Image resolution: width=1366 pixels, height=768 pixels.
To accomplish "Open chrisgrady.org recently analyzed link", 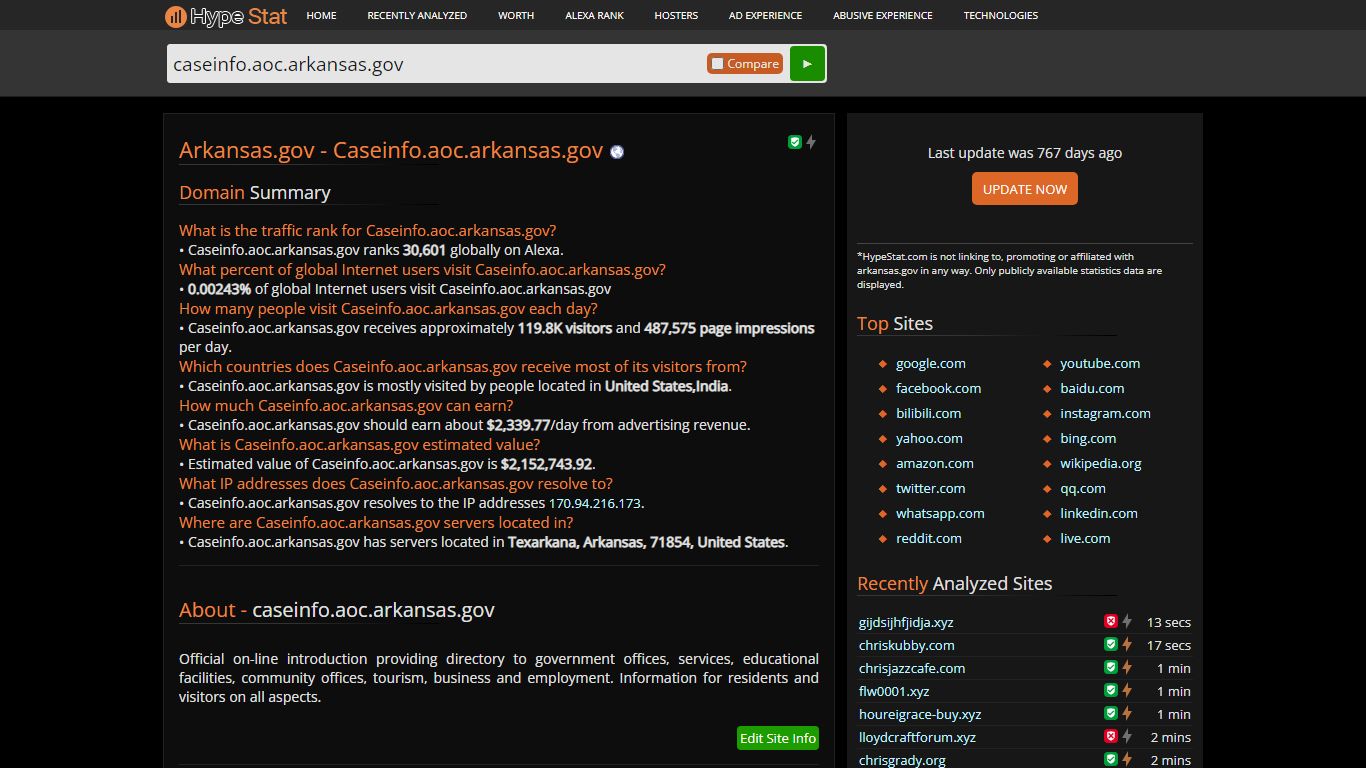I will (902, 760).
